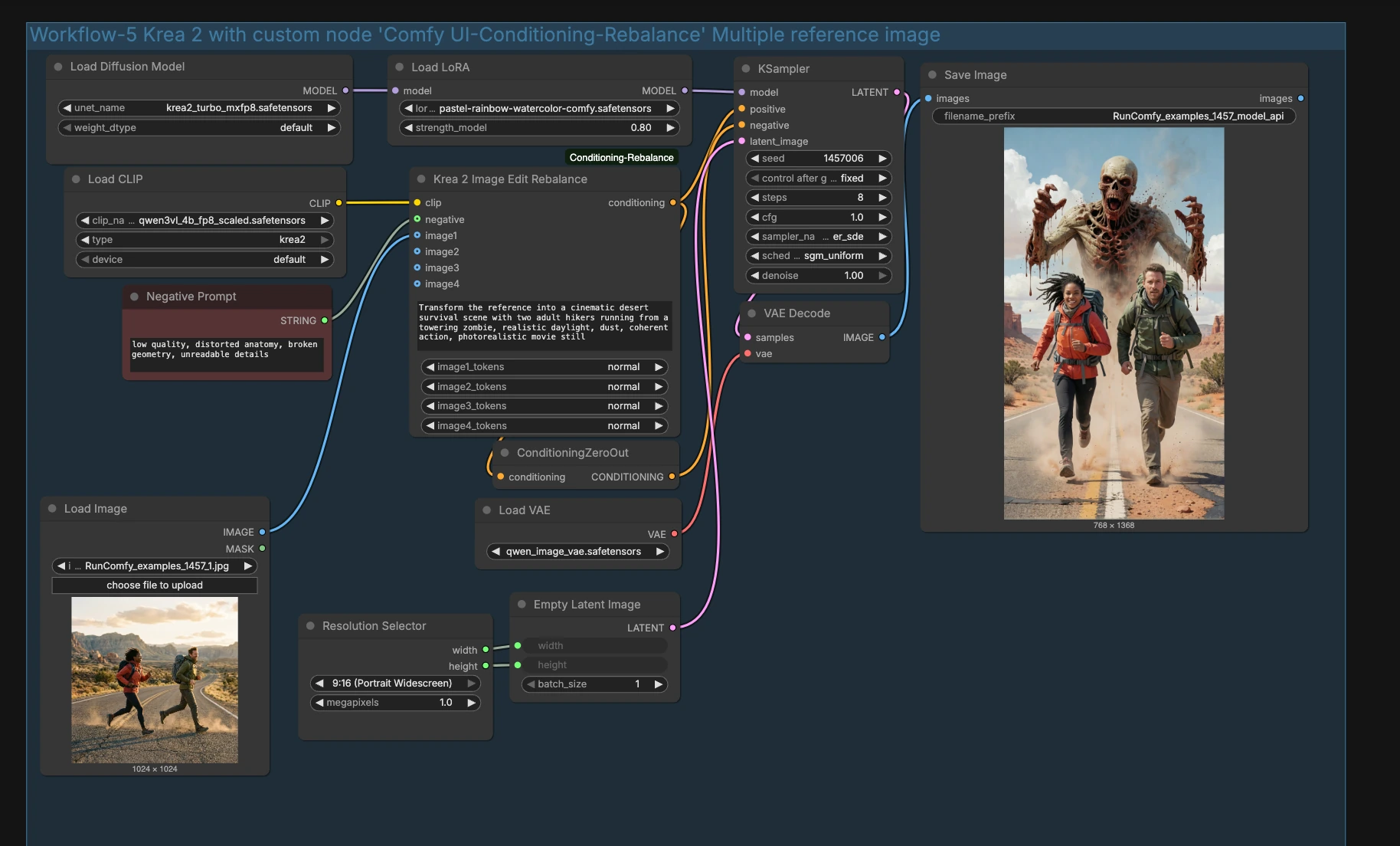Click the Conditioning-Rebalance badge
This screenshot has width=1400, height=846.
point(622,158)
